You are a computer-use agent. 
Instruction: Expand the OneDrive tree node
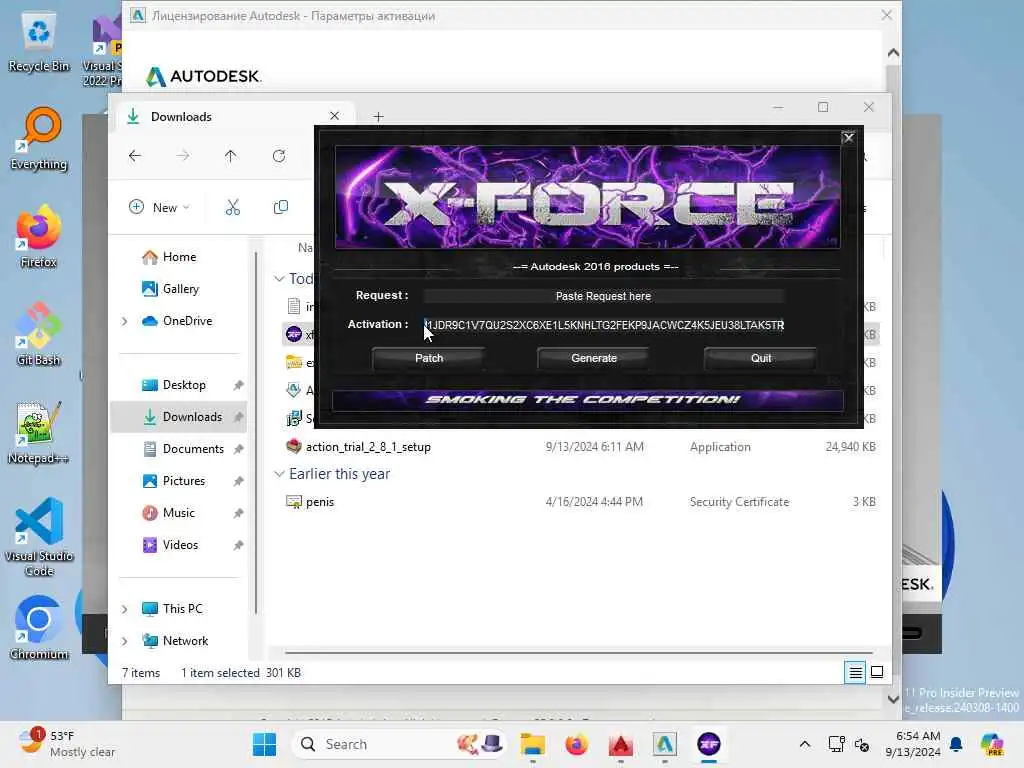(125, 321)
